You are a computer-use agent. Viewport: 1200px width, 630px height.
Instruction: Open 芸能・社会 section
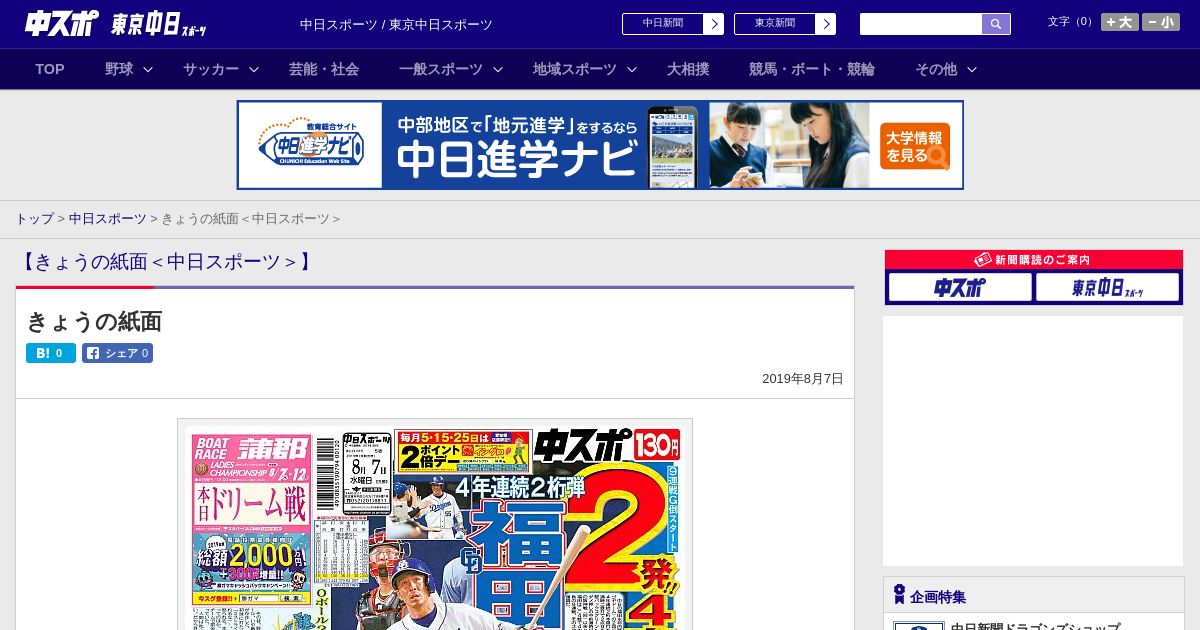coord(324,69)
